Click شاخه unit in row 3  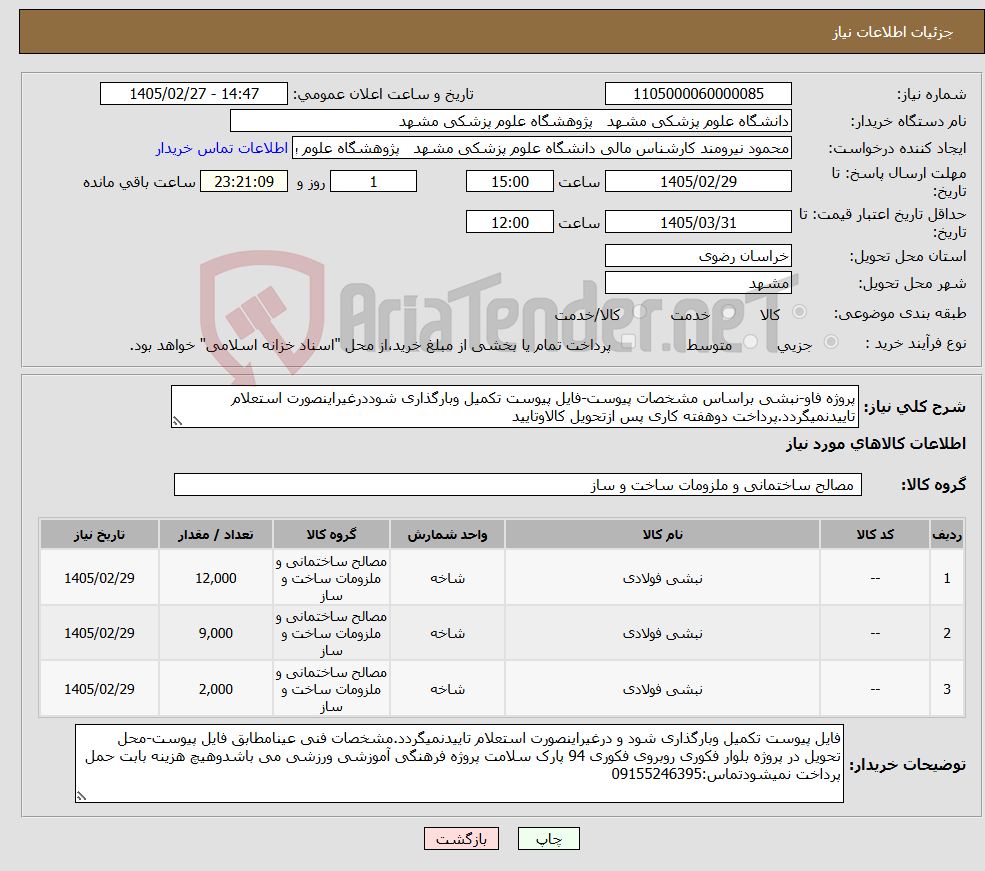[x=447, y=690]
